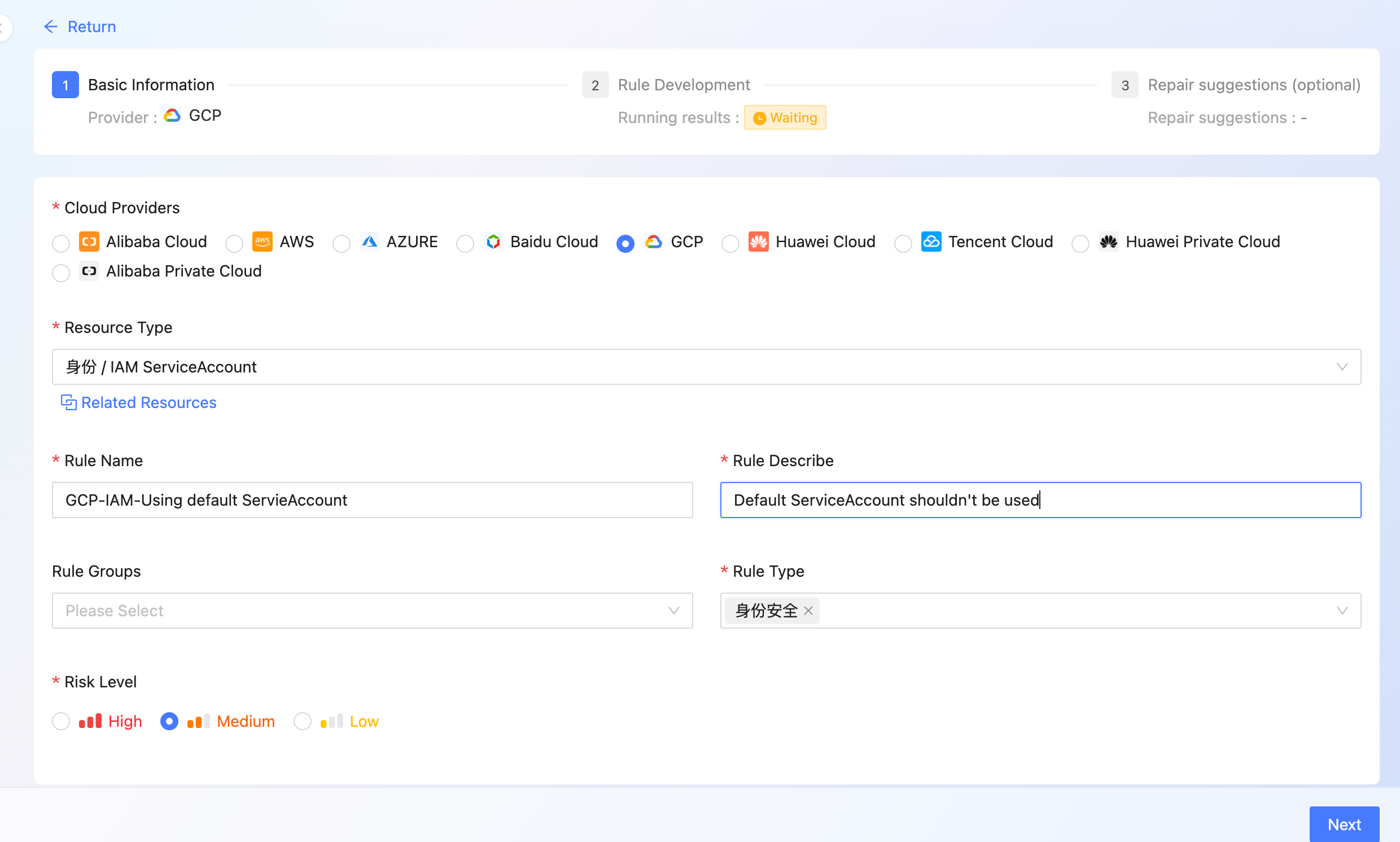Click the Tencent Cloud logo icon

point(931,242)
